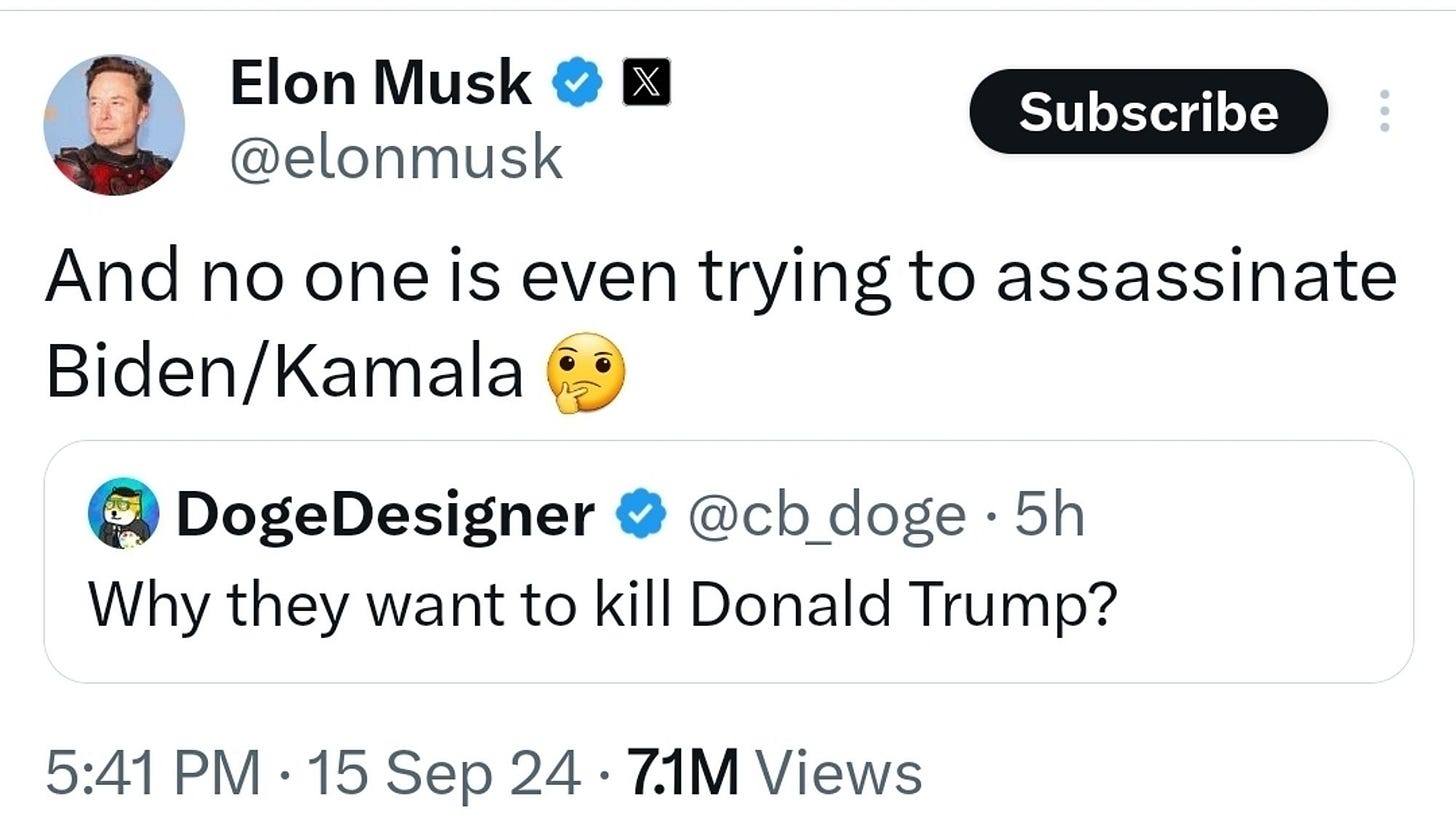The image size is (1456, 837).
Task: Open Elon Musk's profile picture
Action: point(114,123)
